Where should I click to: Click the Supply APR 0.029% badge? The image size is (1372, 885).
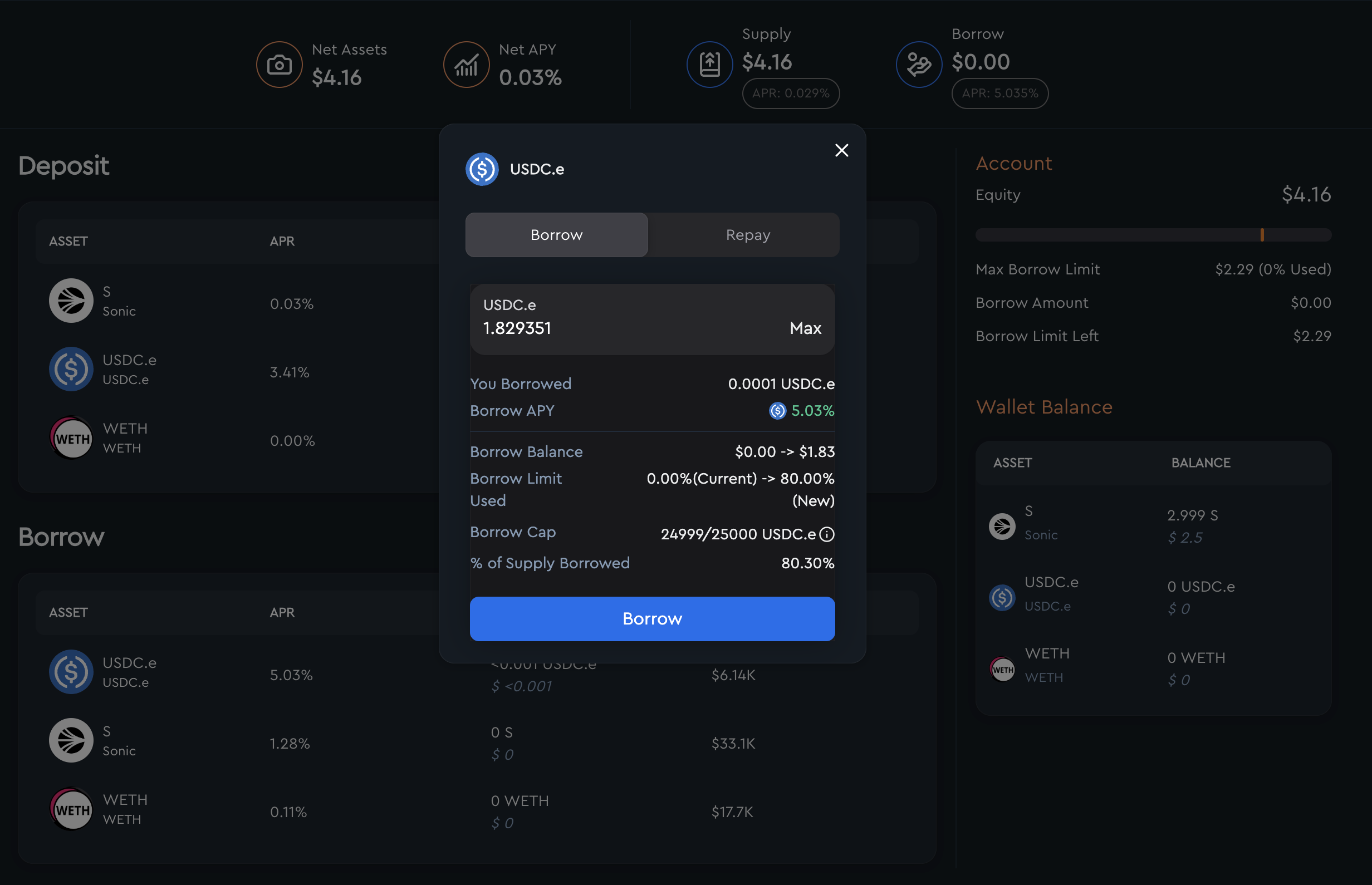pyautogui.click(x=790, y=93)
